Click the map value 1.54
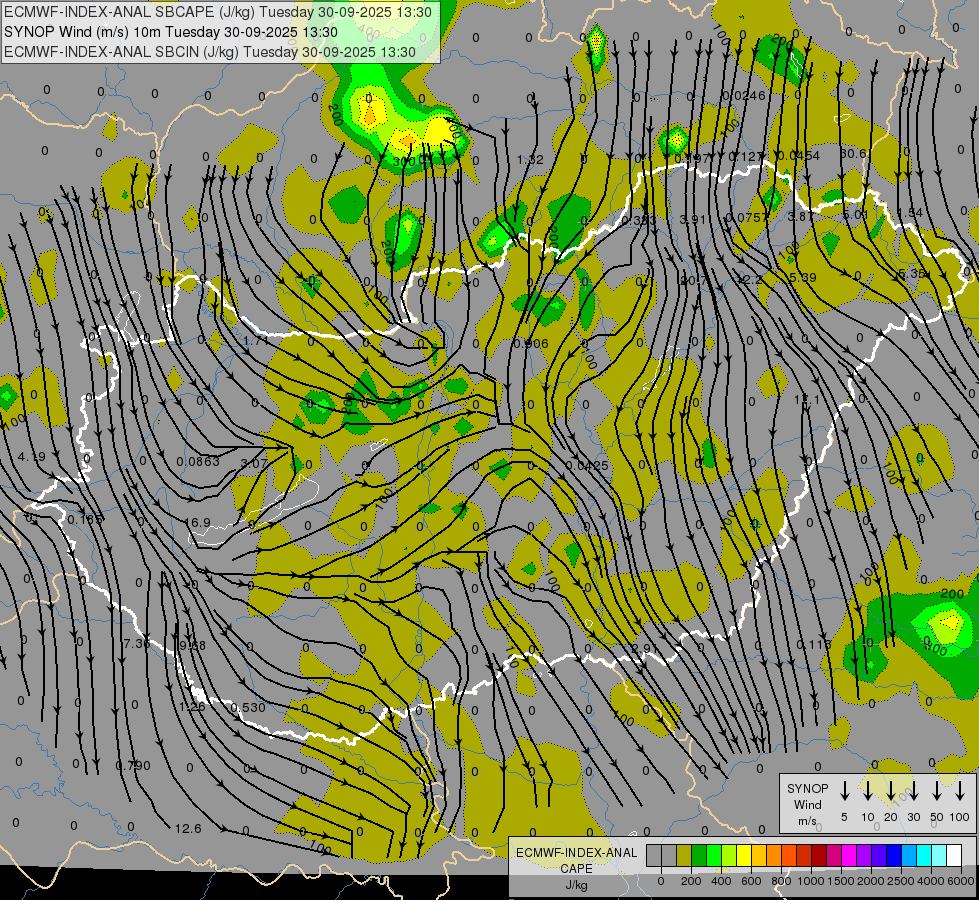The image size is (979, 900). (x=910, y=212)
